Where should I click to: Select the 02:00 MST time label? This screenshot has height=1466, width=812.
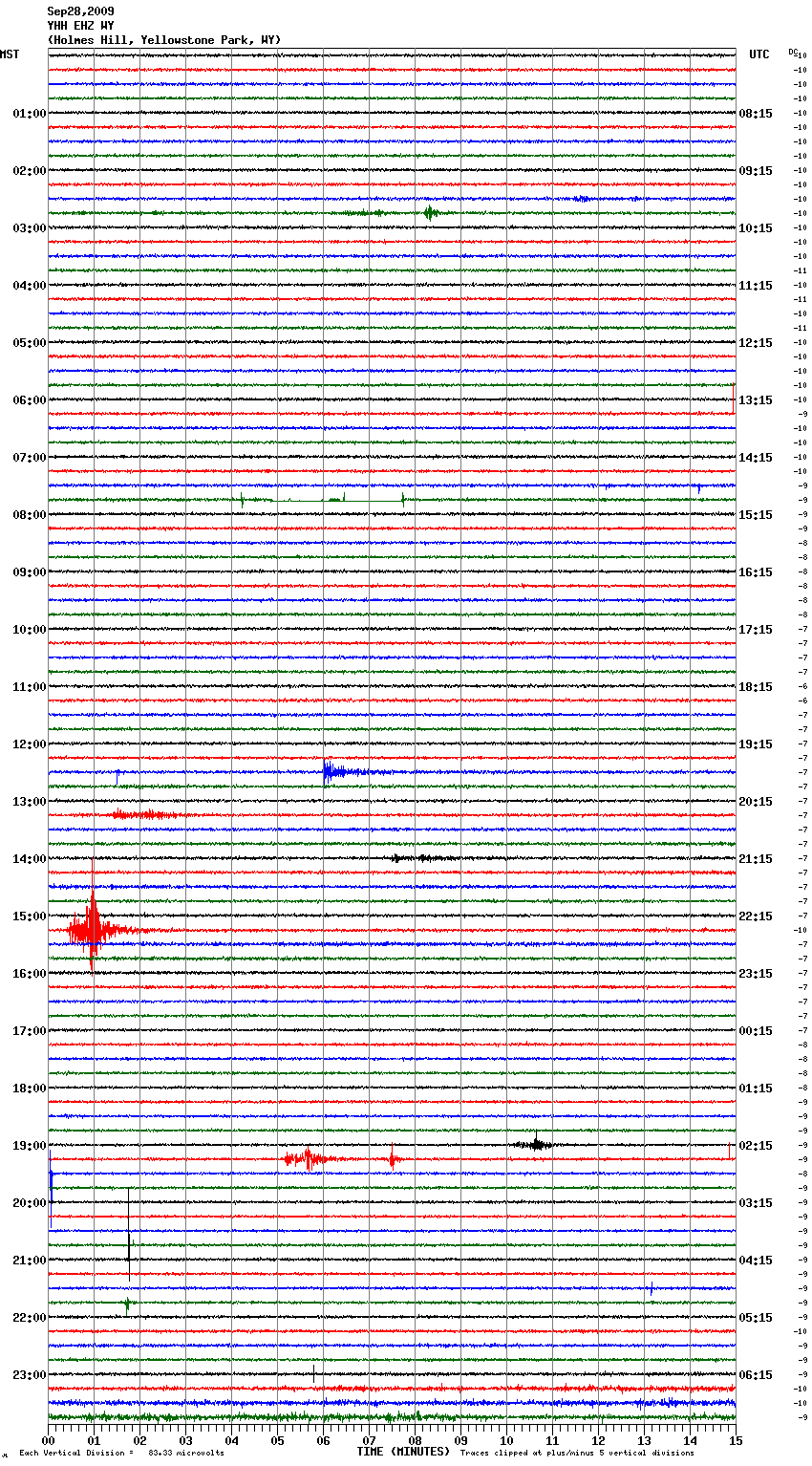point(30,171)
